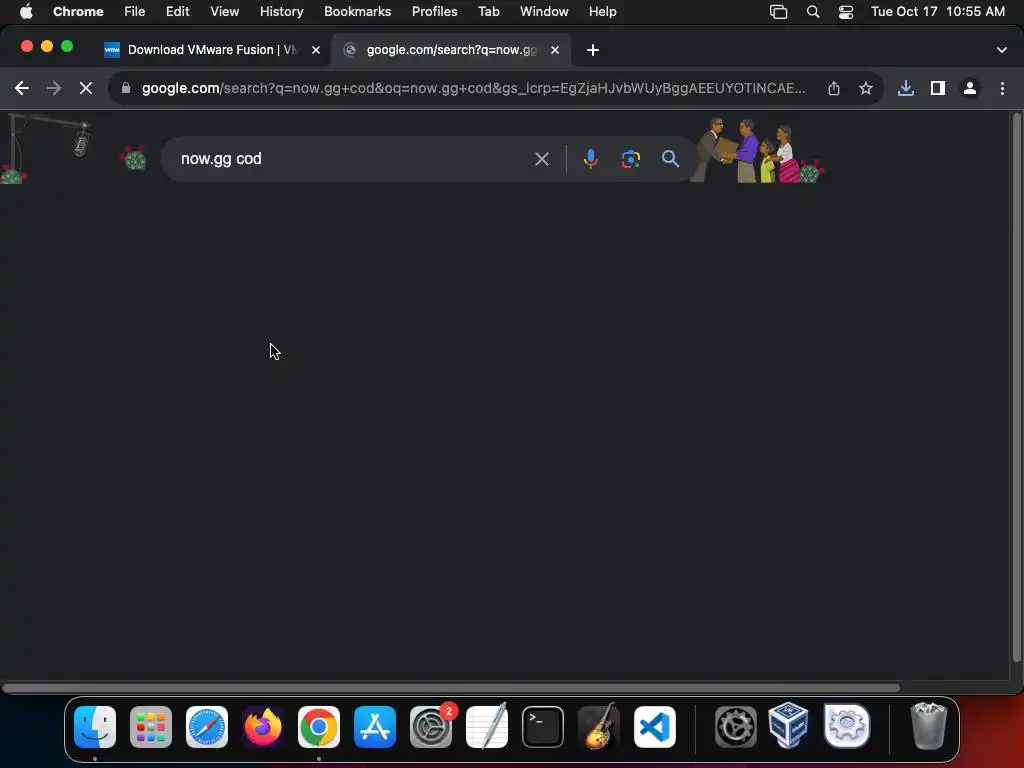Image resolution: width=1024 pixels, height=768 pixels.
Task: Open the Help menu
Action: [x=602, y=12]
